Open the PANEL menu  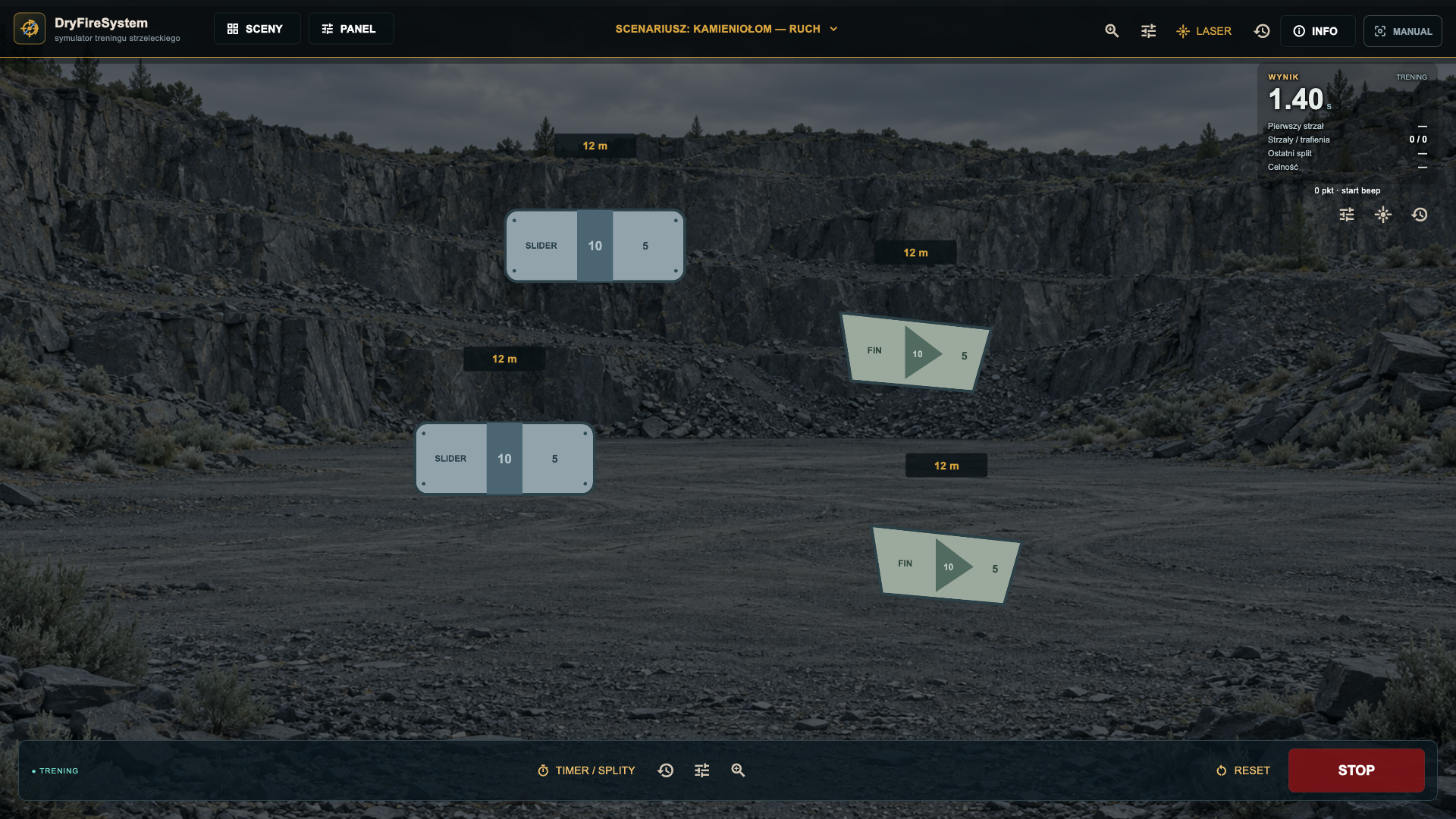pos(350,29)
